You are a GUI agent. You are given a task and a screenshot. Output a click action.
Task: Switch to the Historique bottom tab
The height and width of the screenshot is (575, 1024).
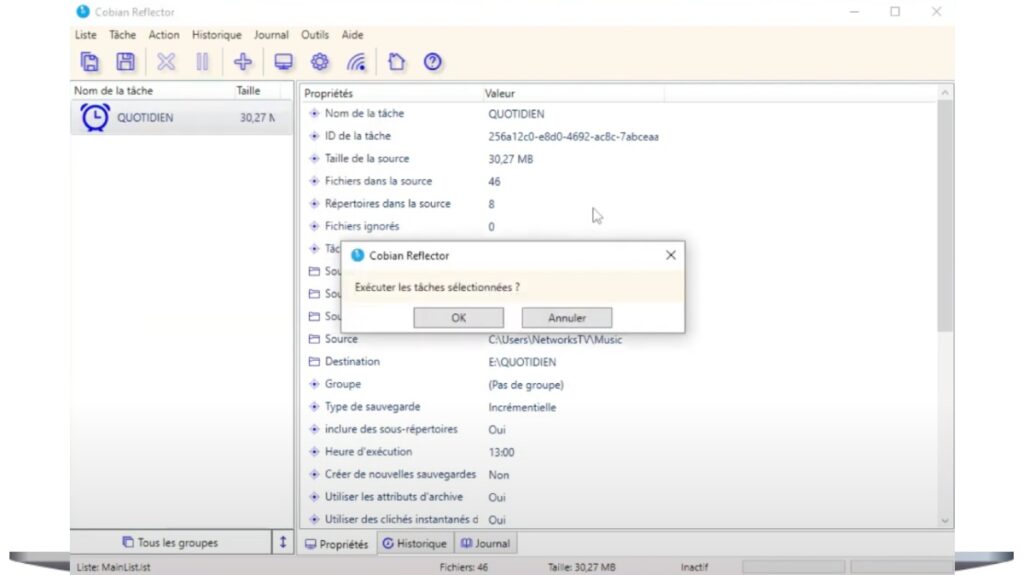(415, 544)
